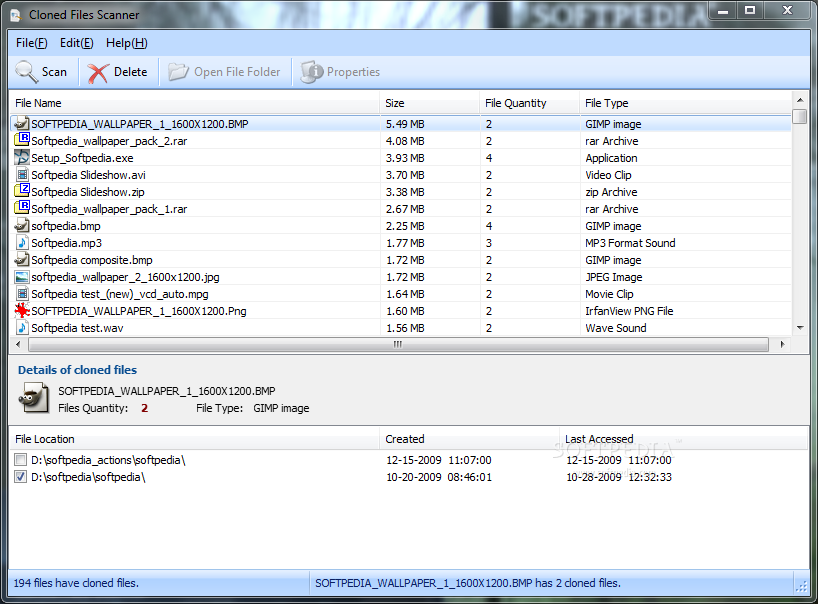Image resolution: width=818 pixels, height=604 pixels.
Task: Click the Open File Folder button
Action: point(224,72)
